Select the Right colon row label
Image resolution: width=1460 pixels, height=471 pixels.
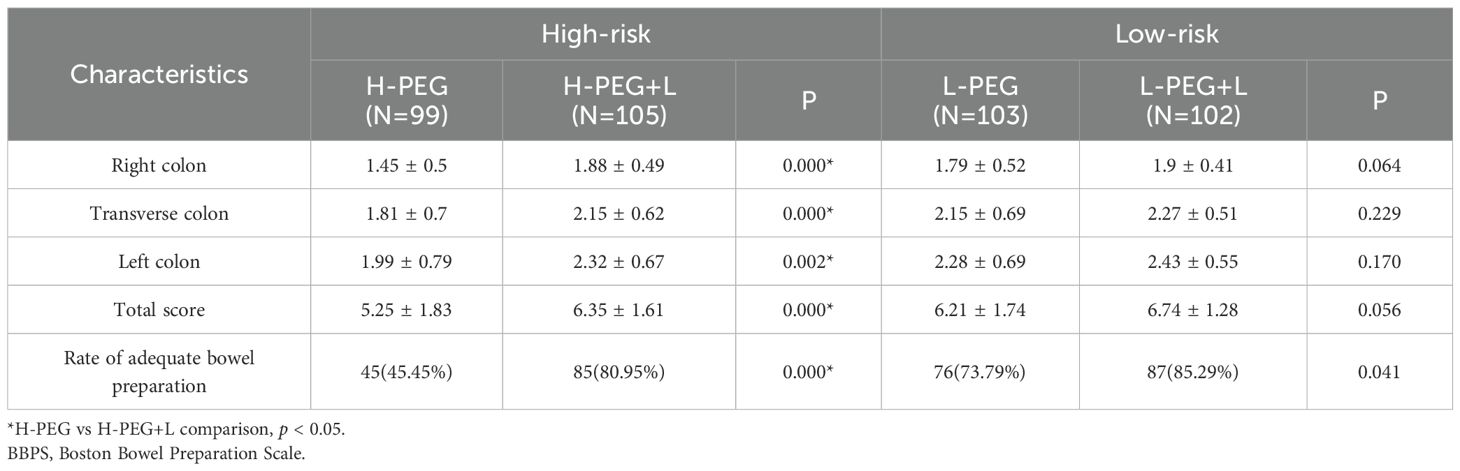point(158,167)
